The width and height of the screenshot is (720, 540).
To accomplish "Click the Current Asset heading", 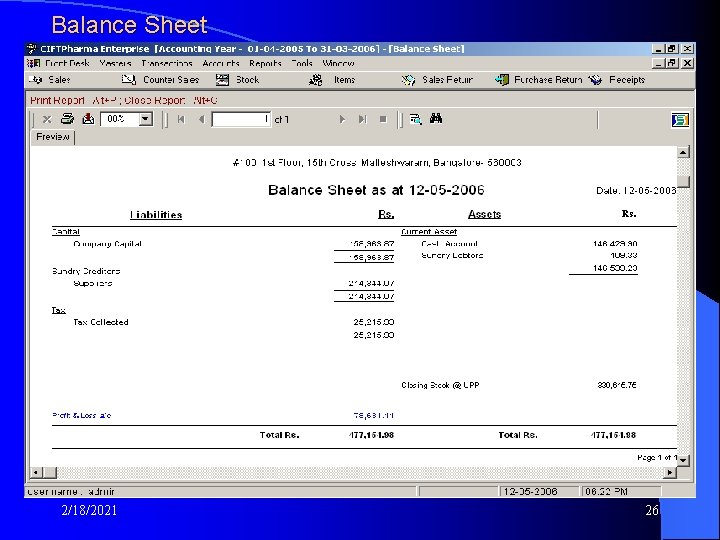I will (x=429, y=231).
